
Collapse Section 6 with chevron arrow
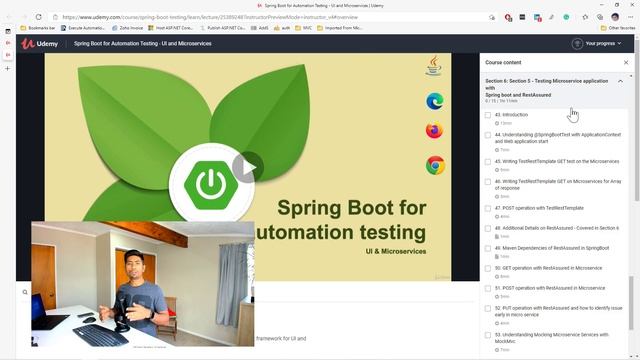coord(620,81)
